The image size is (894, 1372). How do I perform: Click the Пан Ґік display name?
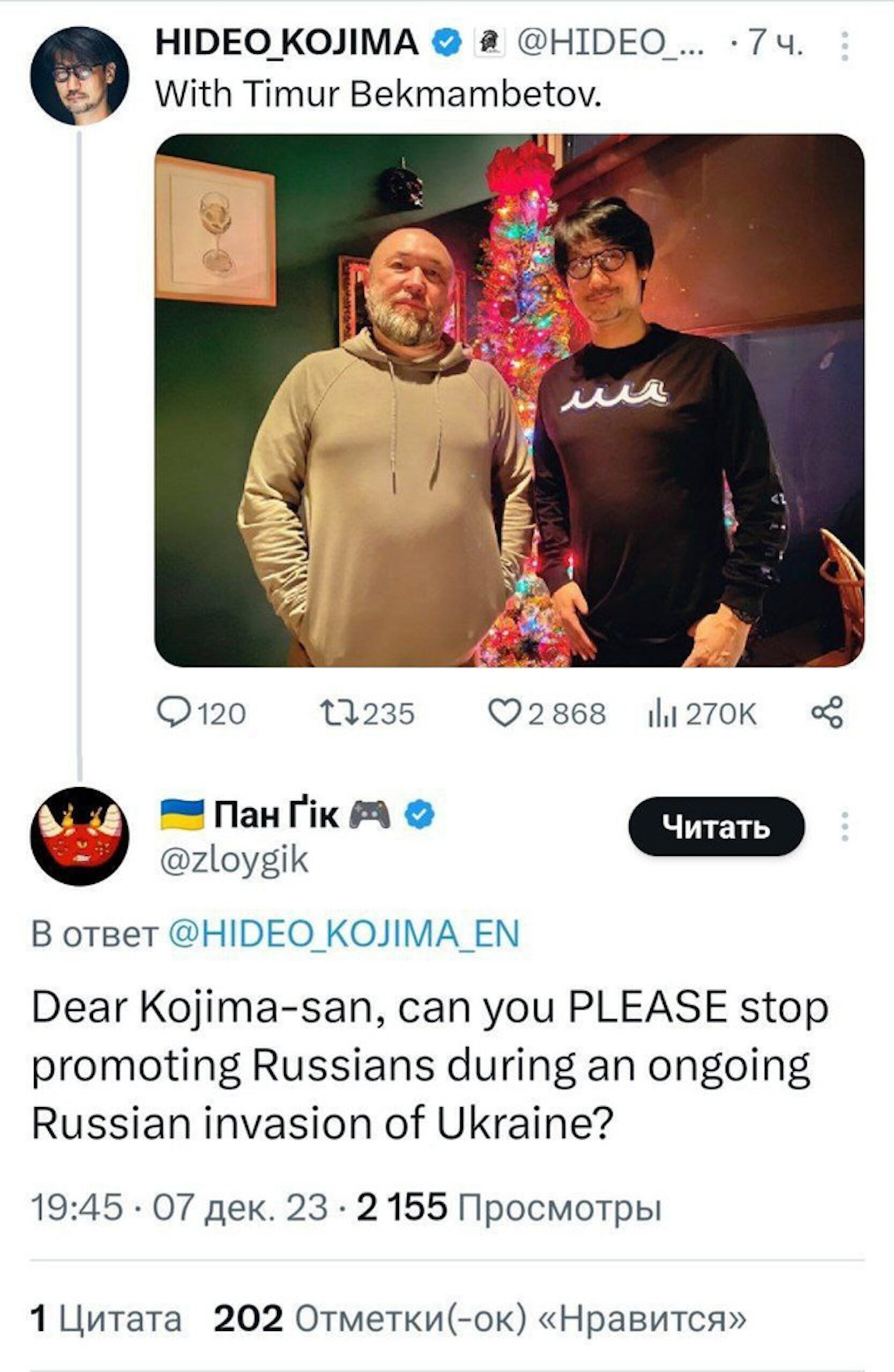[x=276, y=815]
